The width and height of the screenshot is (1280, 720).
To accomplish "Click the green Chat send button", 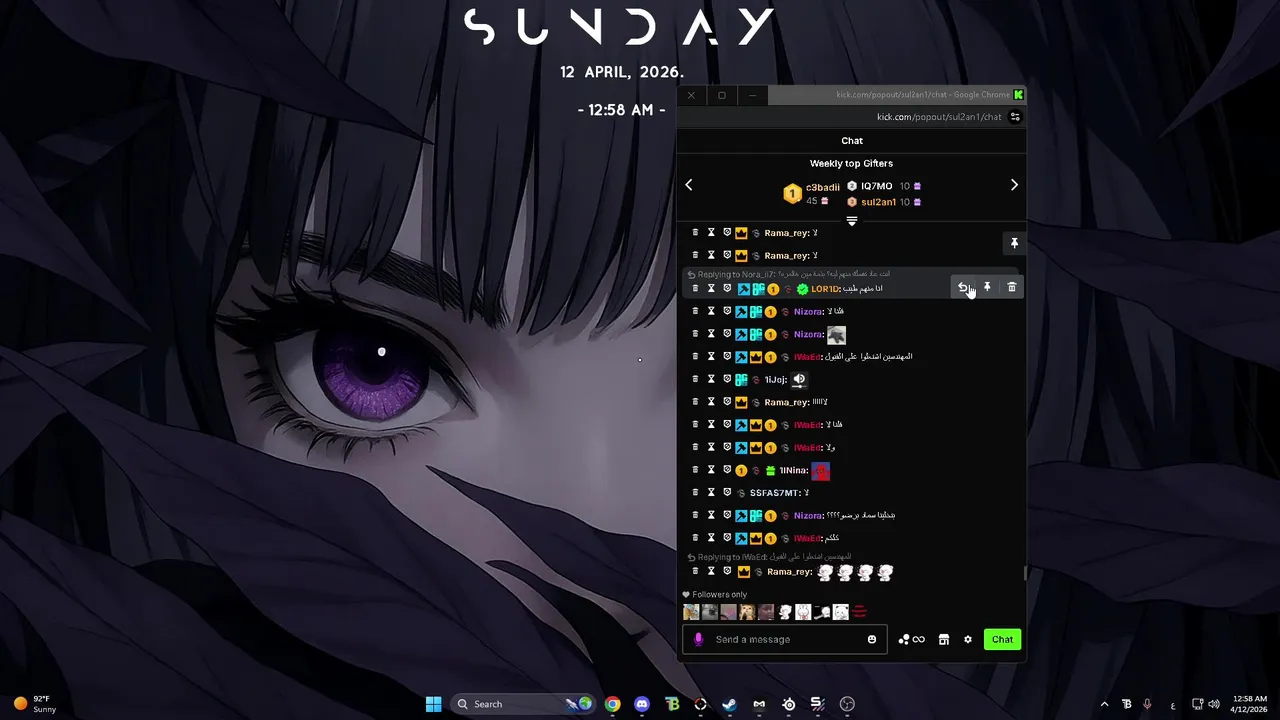I will 1002,639.
